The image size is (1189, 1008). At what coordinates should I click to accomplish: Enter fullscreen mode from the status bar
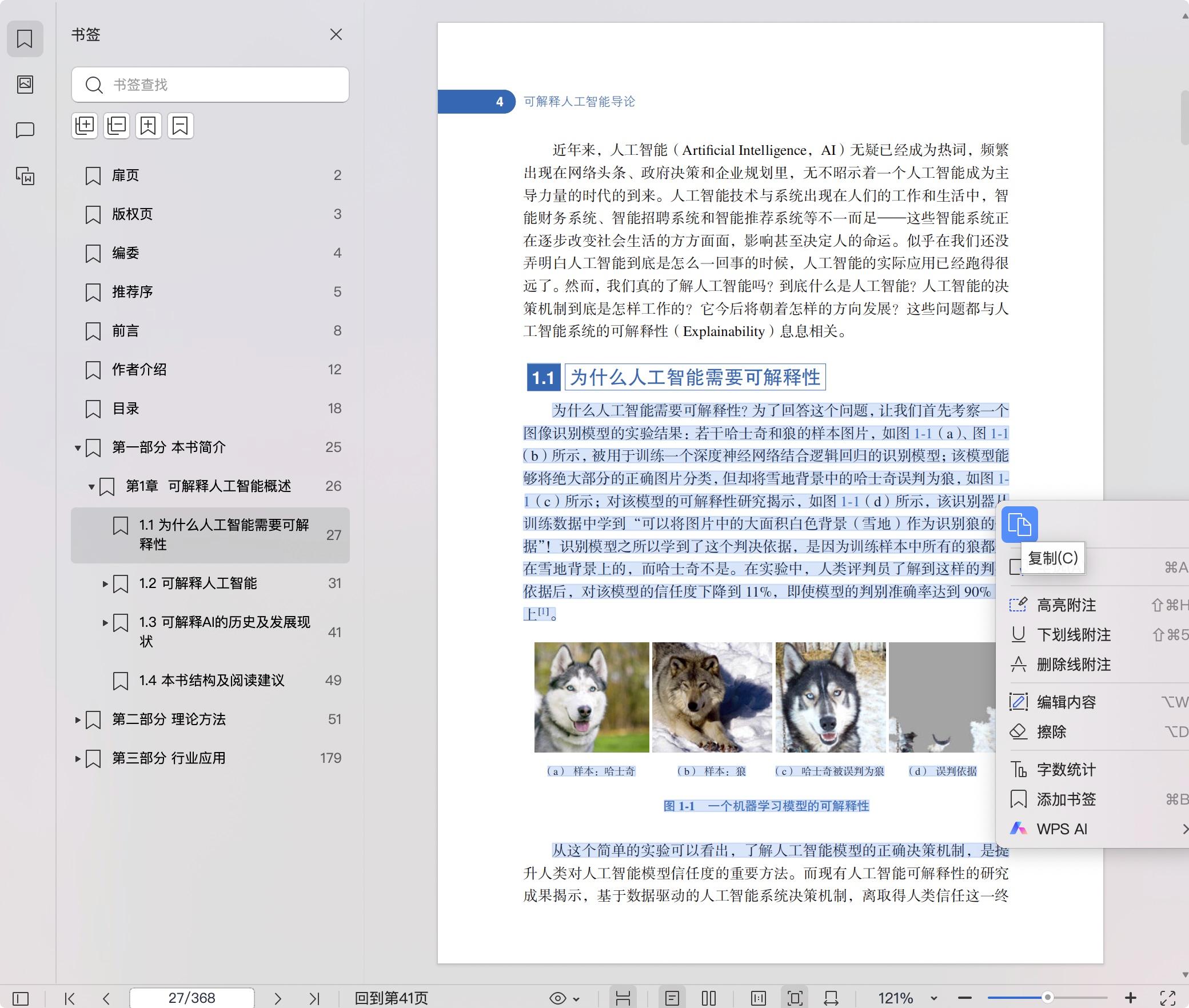pyautogui.click(x=1167, y=998)
